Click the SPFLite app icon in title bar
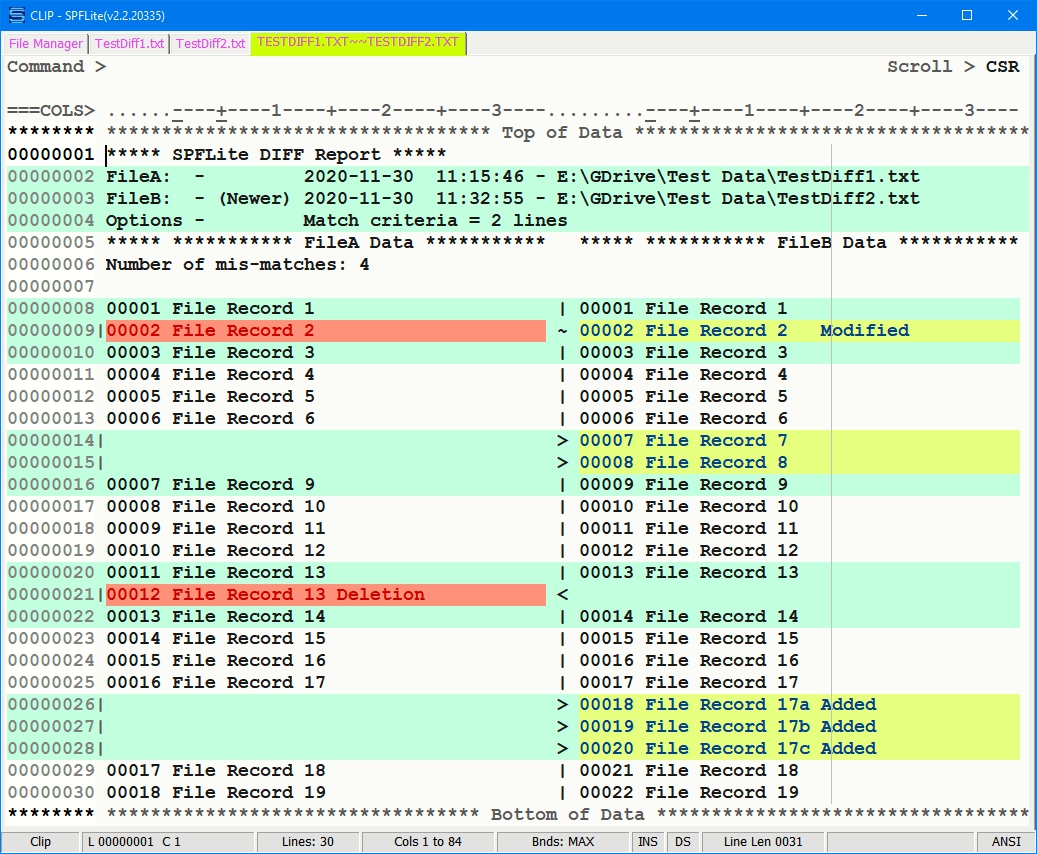1037x854 pixels. 16,15
